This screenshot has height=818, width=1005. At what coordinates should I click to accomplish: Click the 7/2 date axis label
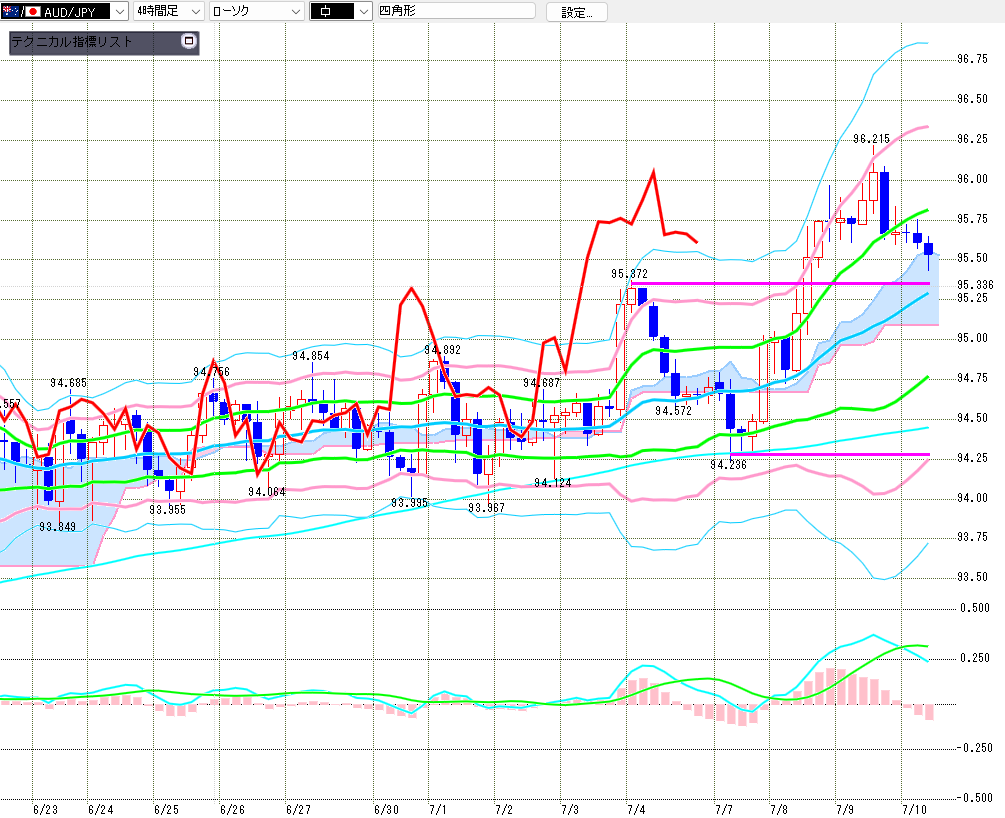(504, 810)
